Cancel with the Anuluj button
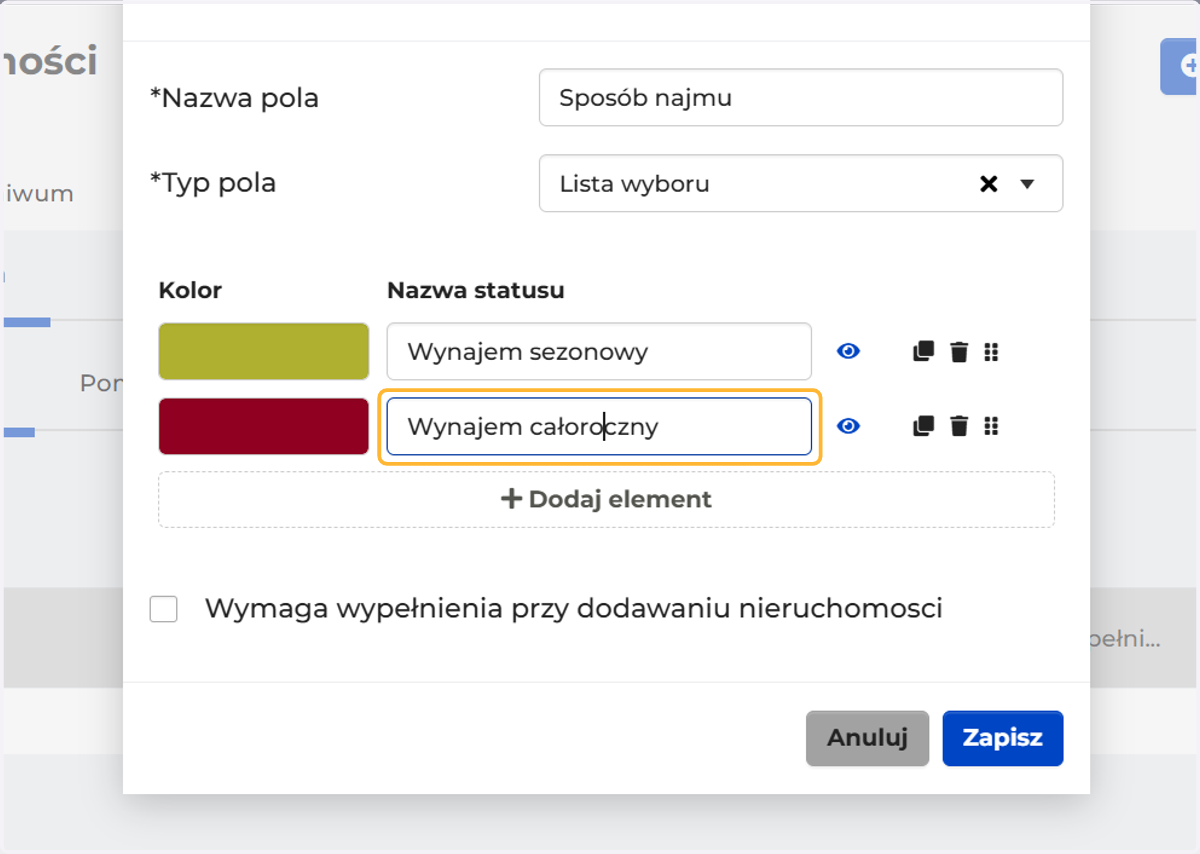 point(867,738)
